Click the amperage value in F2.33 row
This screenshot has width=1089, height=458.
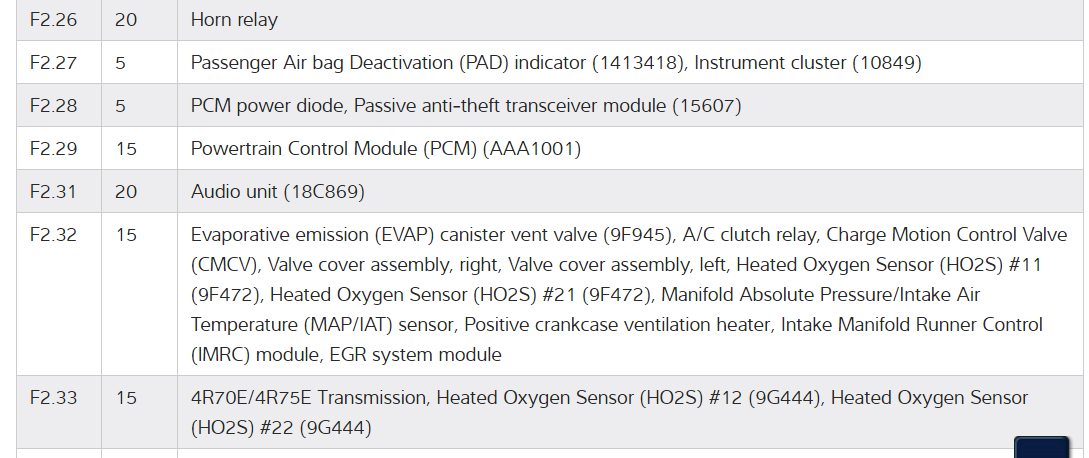pos(125,398)
